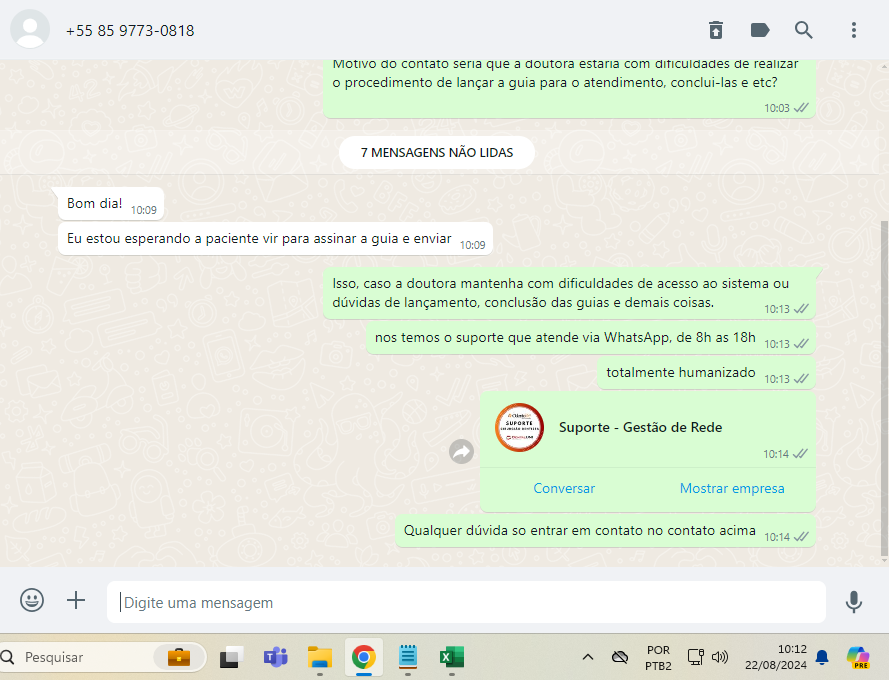The width and height of the screenshot is (889, 680).
Task: Select Qualquer dúvida so entrar message
Action: pyautogui.click(x=605, y=531)
